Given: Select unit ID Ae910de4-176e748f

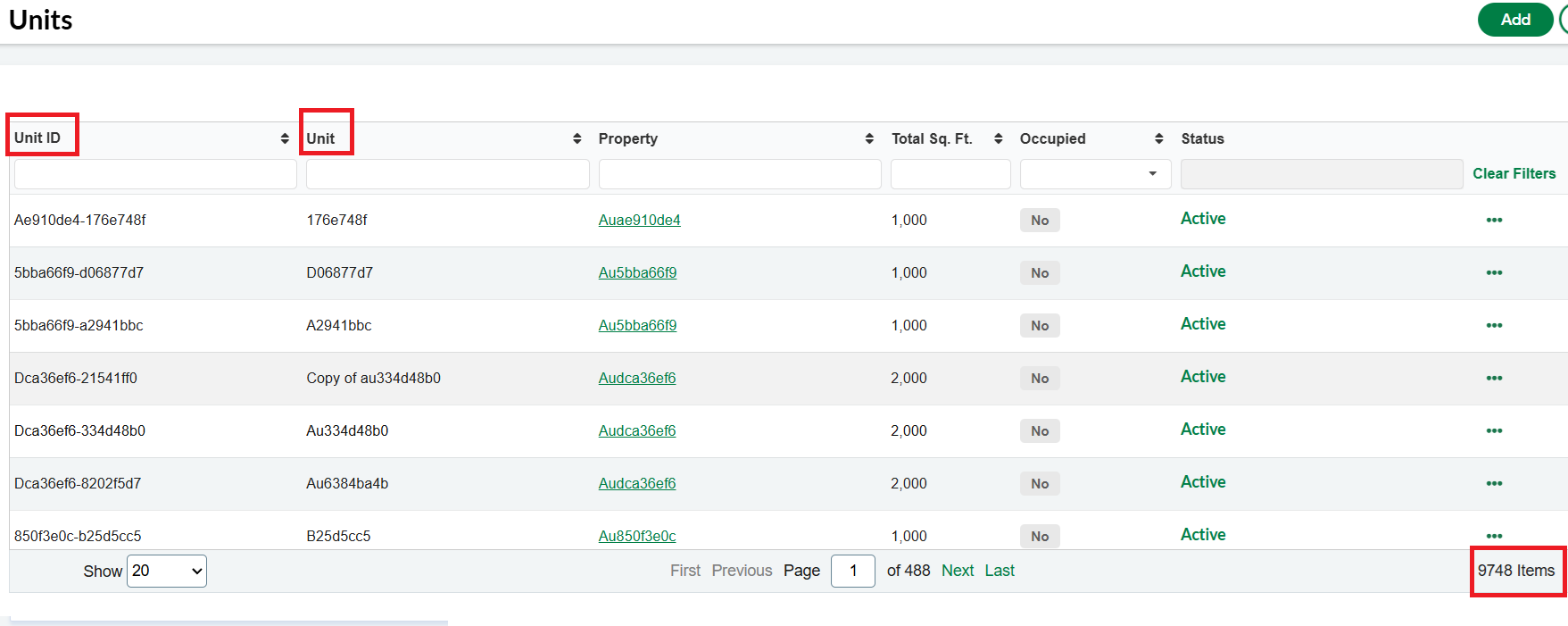Looking at the screenshot, I should click(80, 220).
